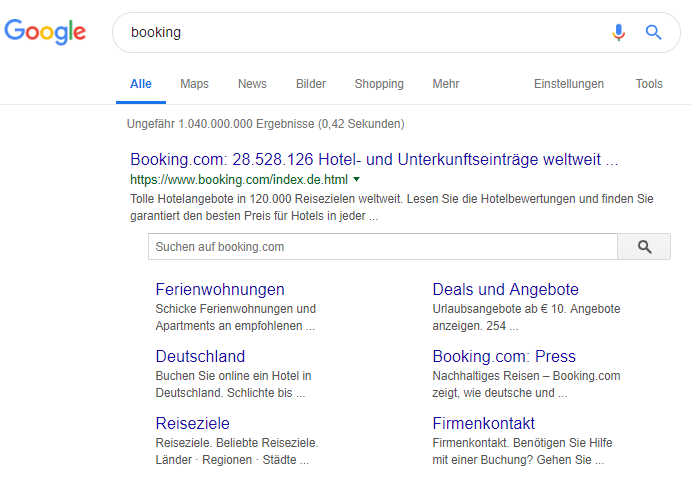The image size is (691, 494).
Task: Open the Firmenkontakt sitelink
Action: (483, 423)
